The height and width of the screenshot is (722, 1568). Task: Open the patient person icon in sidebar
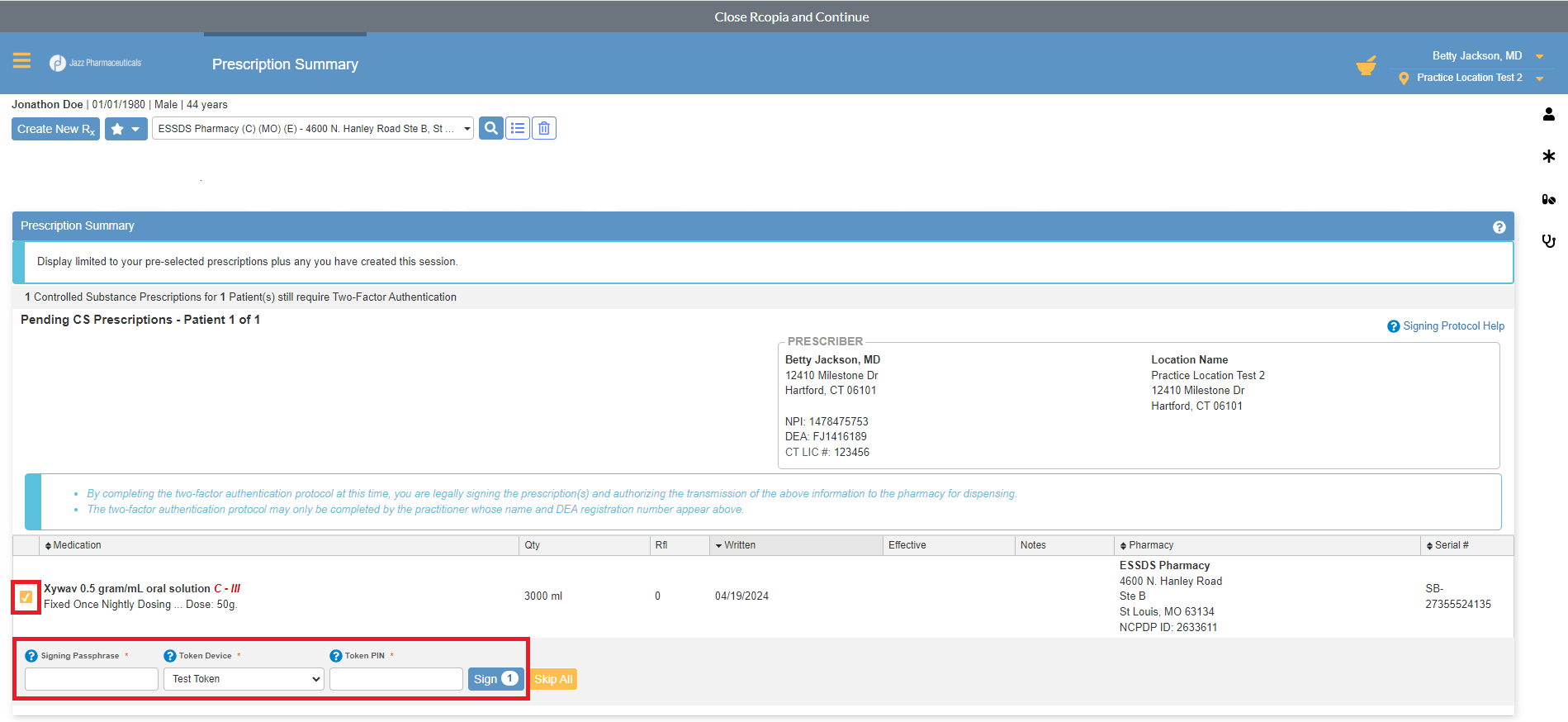(1549, 114)
